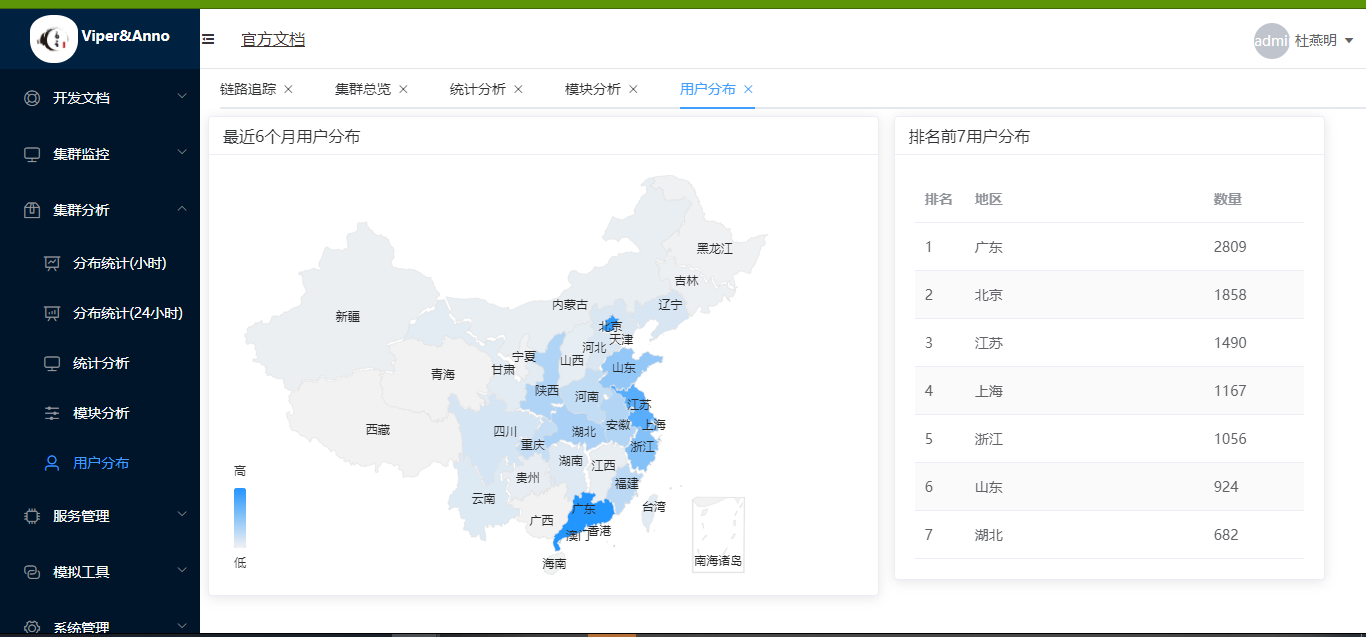Switch to the 集群总览 tab

(363, 89)
